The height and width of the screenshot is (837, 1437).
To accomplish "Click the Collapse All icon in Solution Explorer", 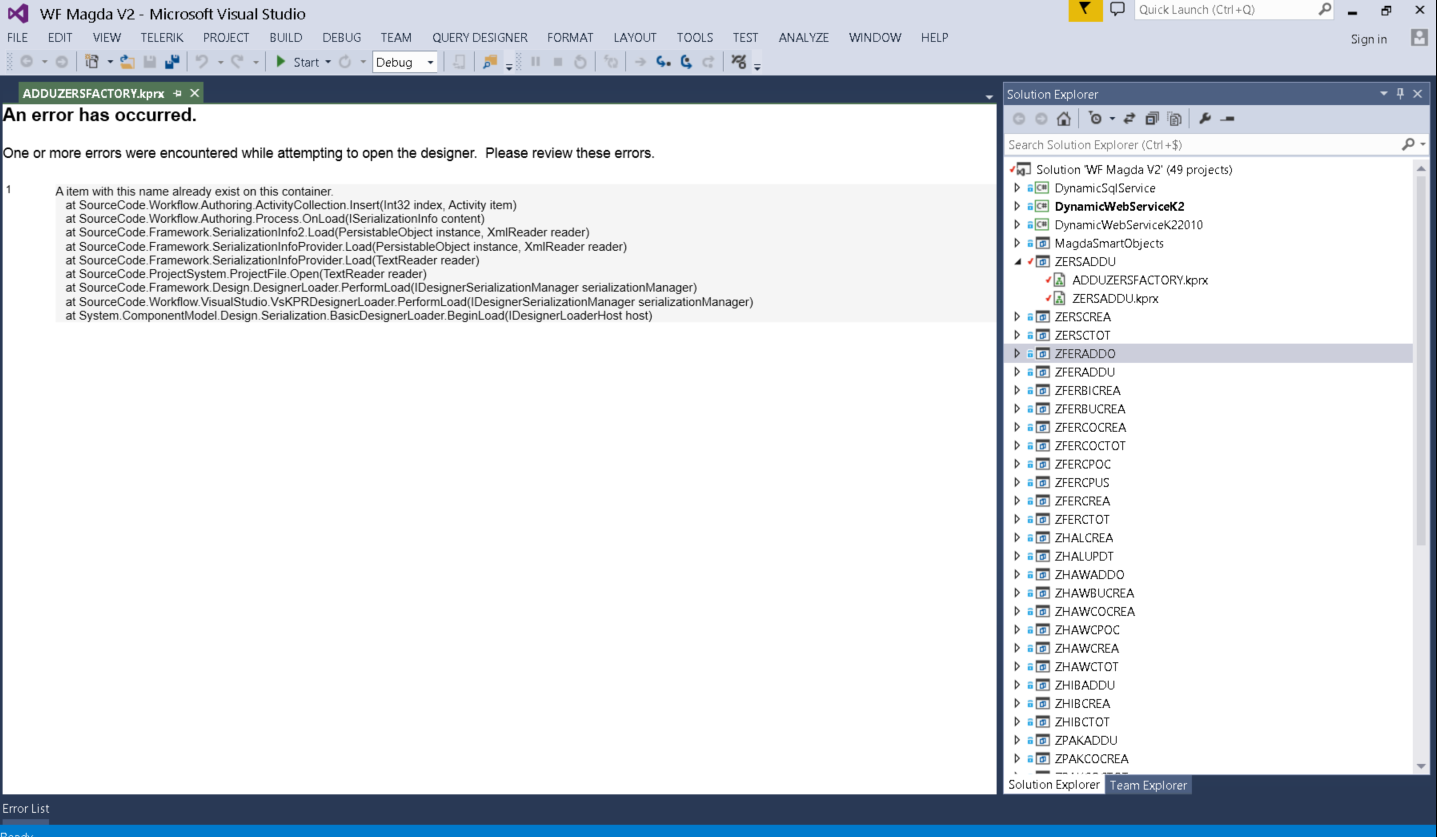I will point(1152,119).
